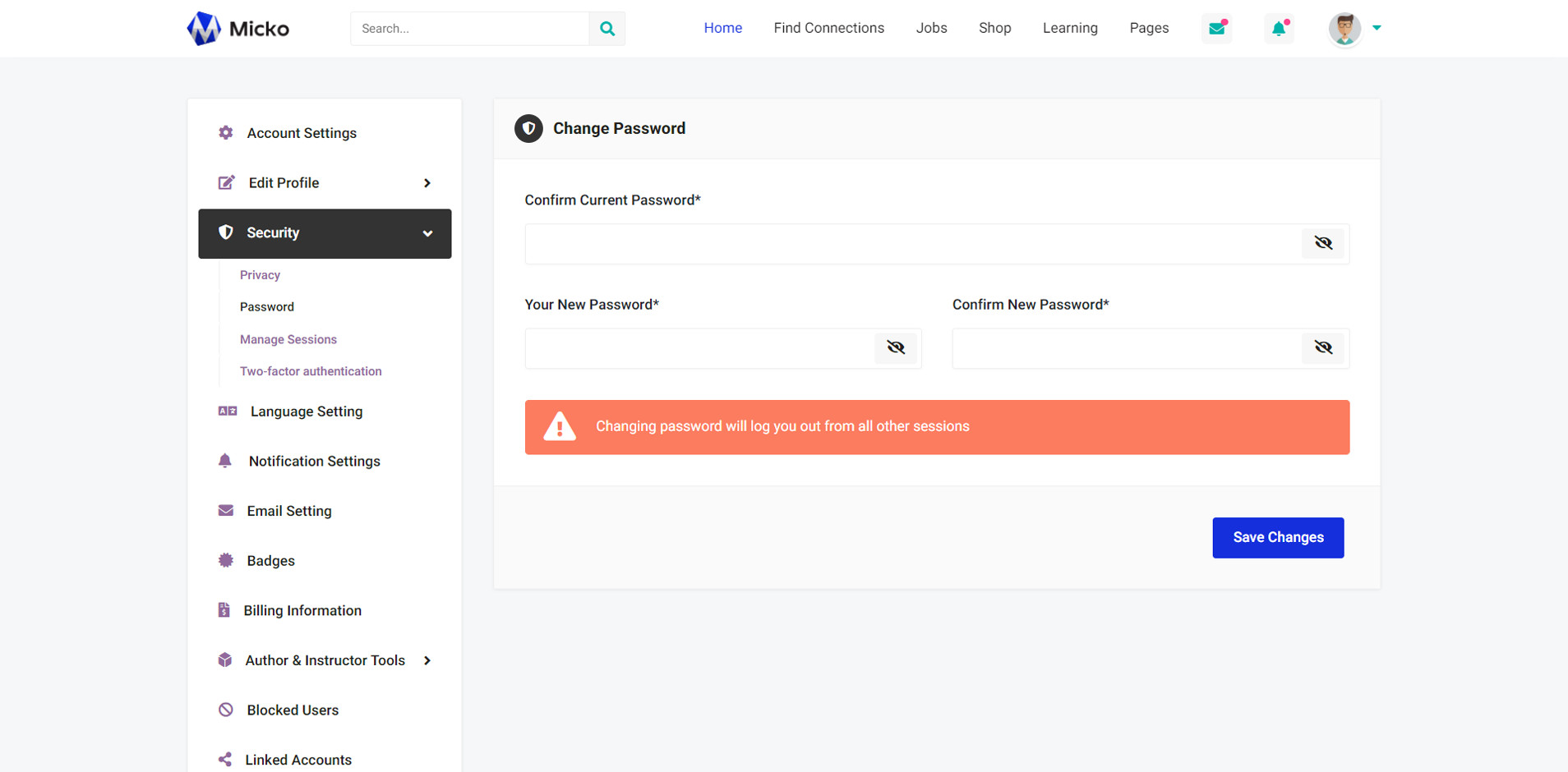Click the Blocked Users ban icon
Image resolution: width=1568 pixels, height=772 pixels.
pos(226,710)
